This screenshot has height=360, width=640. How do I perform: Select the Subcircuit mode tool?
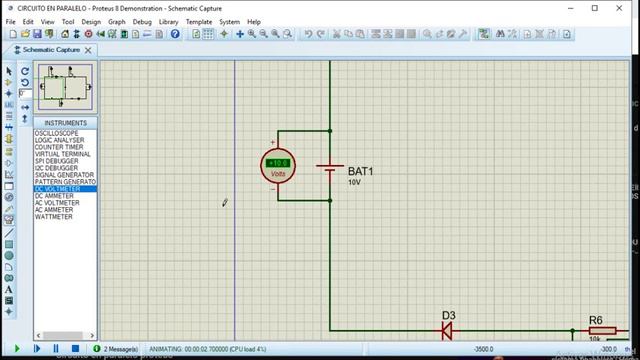click(x=9, y=139)
